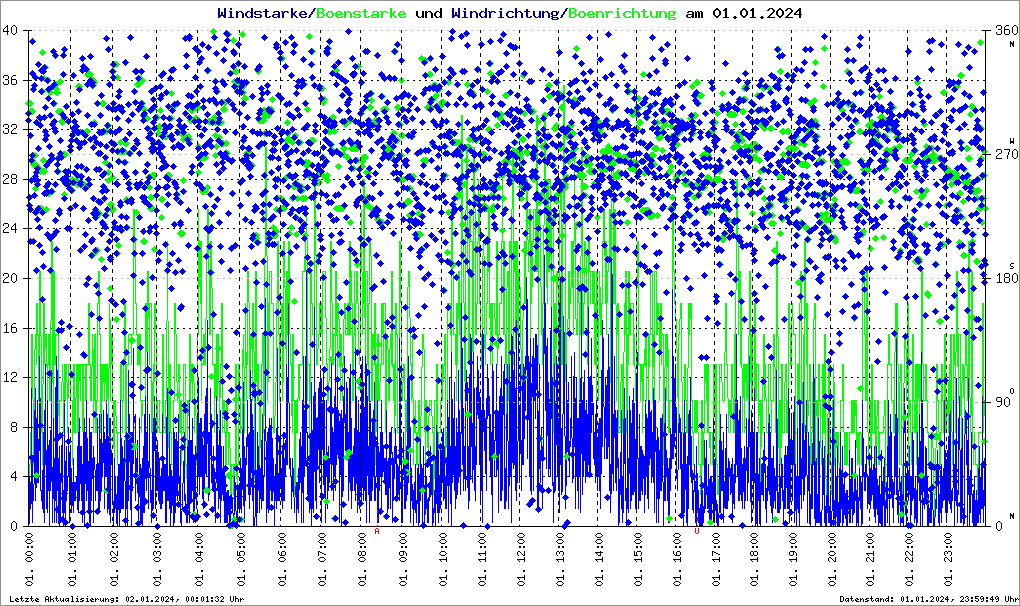Click the 'O' compass label near 90
This screenshot has width=1020, height=606.
(x=1012, y=390)
